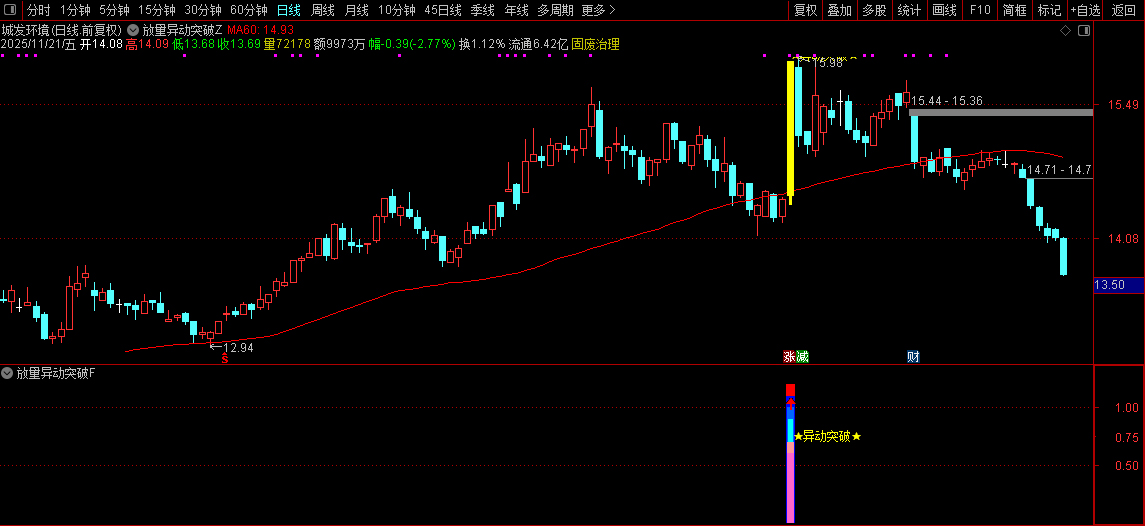The image size is (1145, 526).
Task: Click the 固废治理 sector link
Action: click(x=595, y=44)
